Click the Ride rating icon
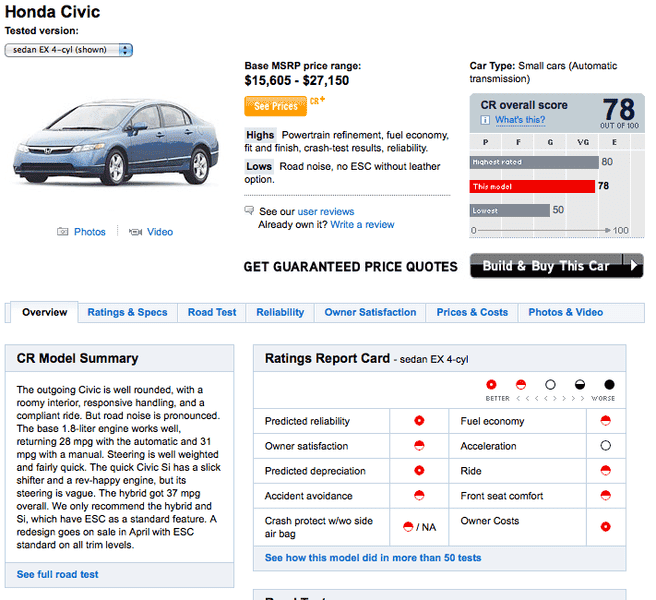Image resolution: width=656 pixels, height=600 pixels. click(x=605, y=470)
